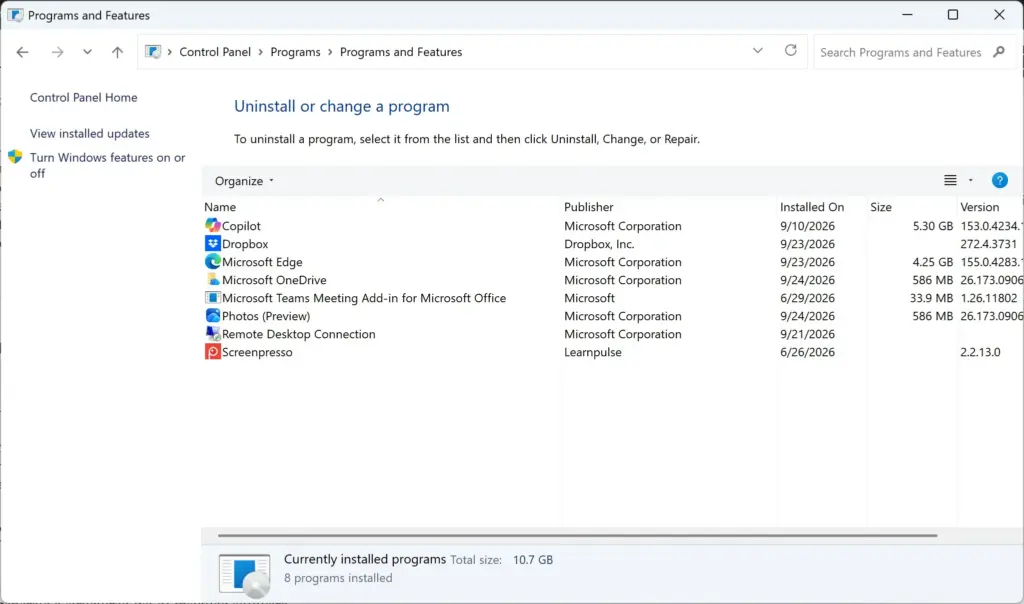1024x604 pixels.
Task: Expand breadcrumb chevron after Control Panel
Action: tap(260, 52)
